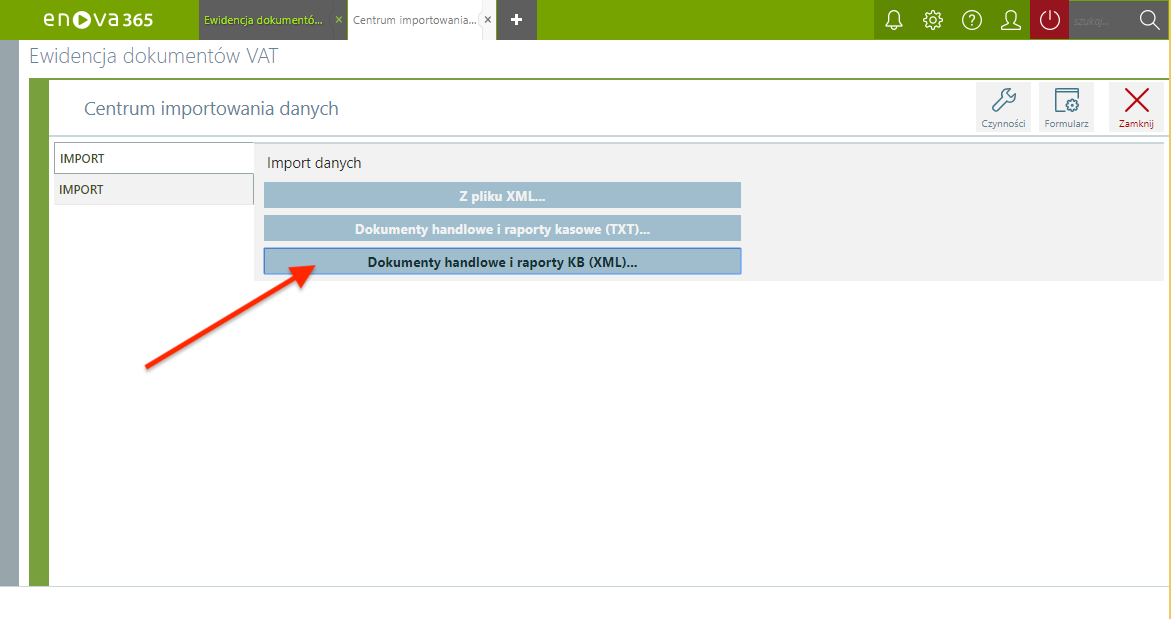
Task: Open settings via the gear icon
Action: (x=933, y=20)
